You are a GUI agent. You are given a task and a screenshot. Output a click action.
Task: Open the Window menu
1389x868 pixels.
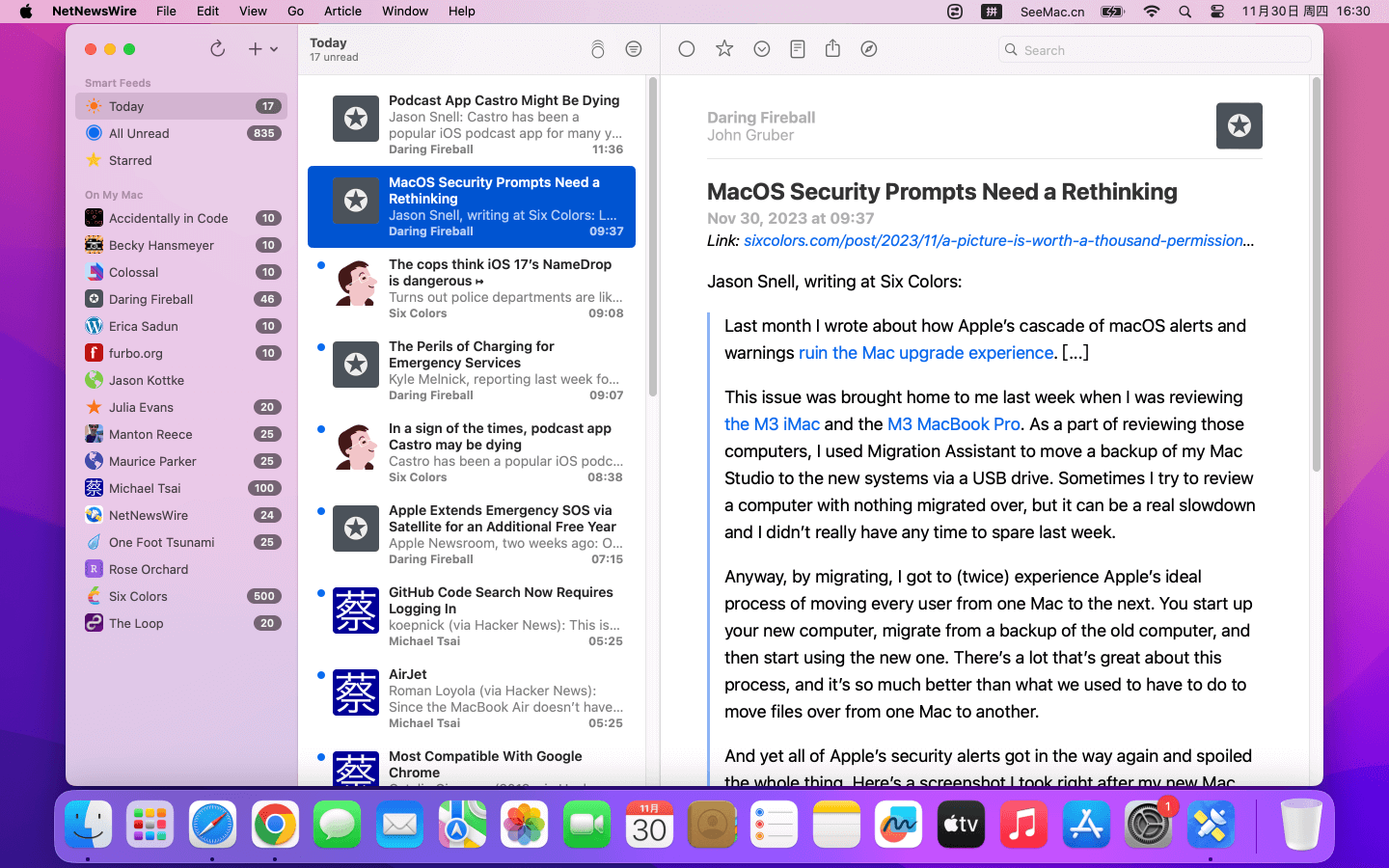[x=405, y=12]
